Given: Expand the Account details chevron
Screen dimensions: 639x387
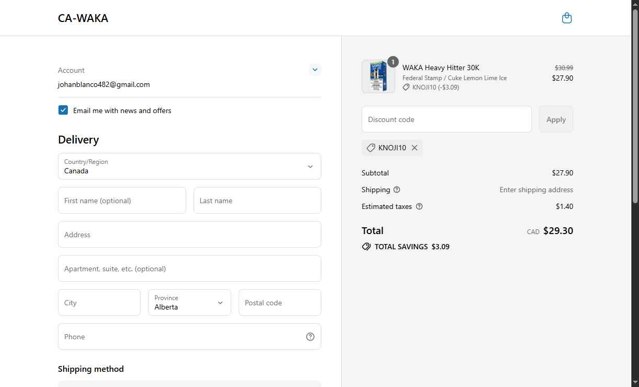Looking at the screenshot, I should tap(315, 70).
